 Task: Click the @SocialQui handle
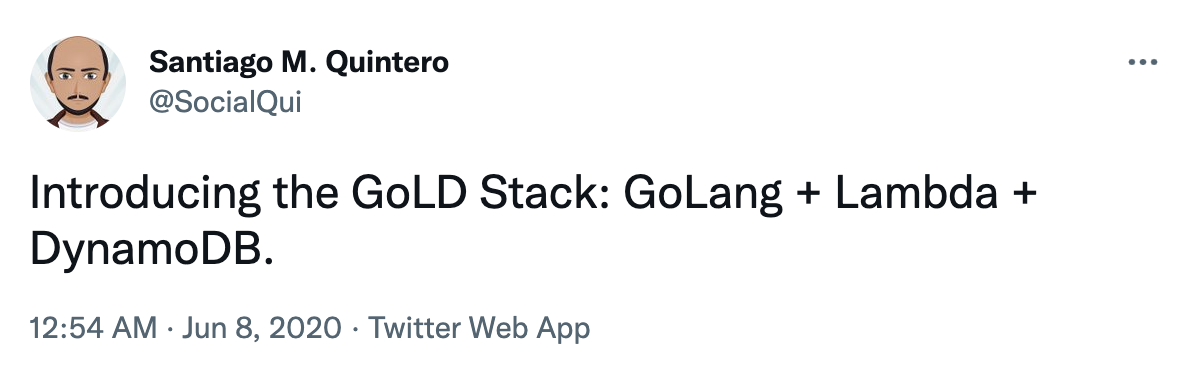[225, 102]
